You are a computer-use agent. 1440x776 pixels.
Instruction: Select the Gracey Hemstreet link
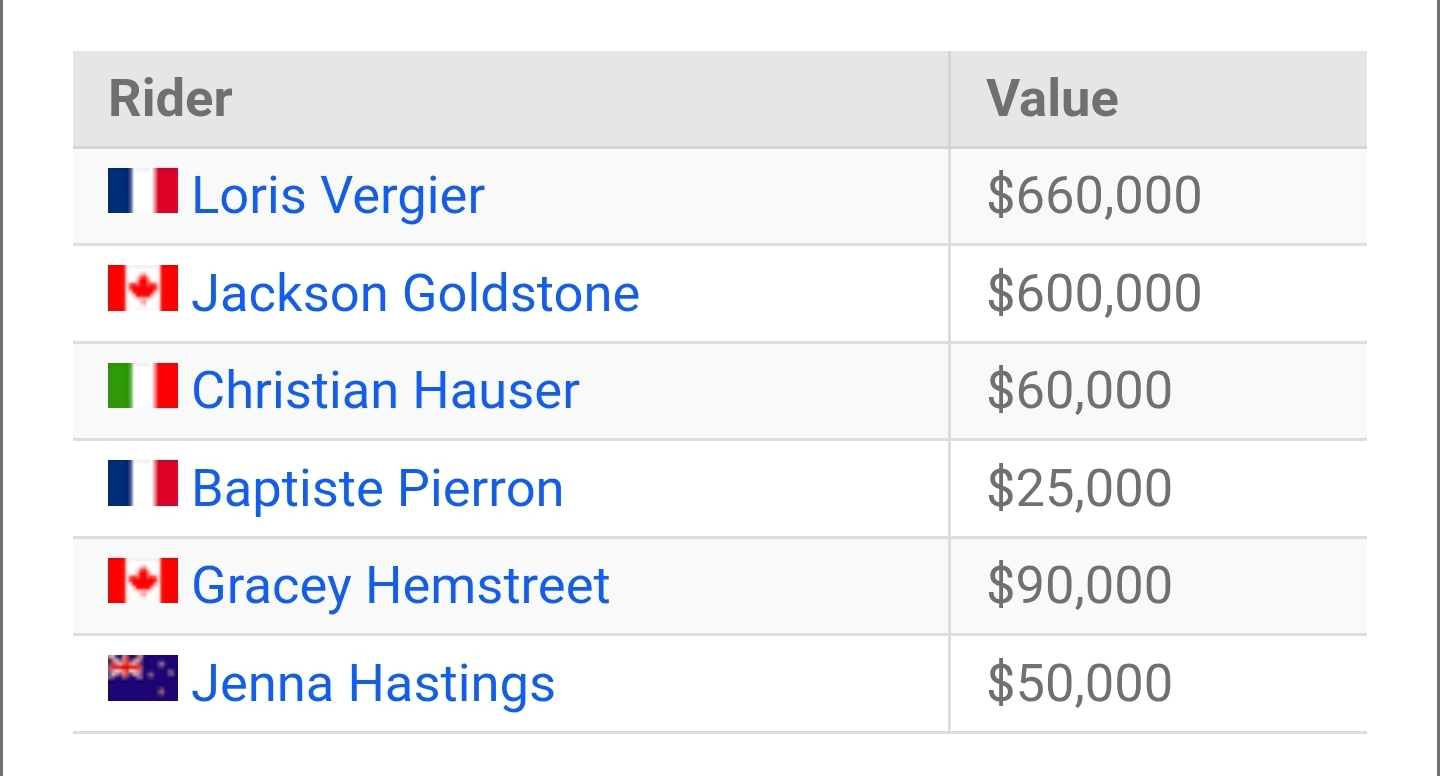coord(400,586)
